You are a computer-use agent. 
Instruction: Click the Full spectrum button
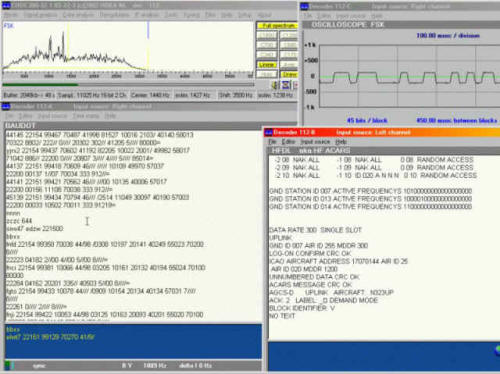pyautogui.click(x=277, y=26)
